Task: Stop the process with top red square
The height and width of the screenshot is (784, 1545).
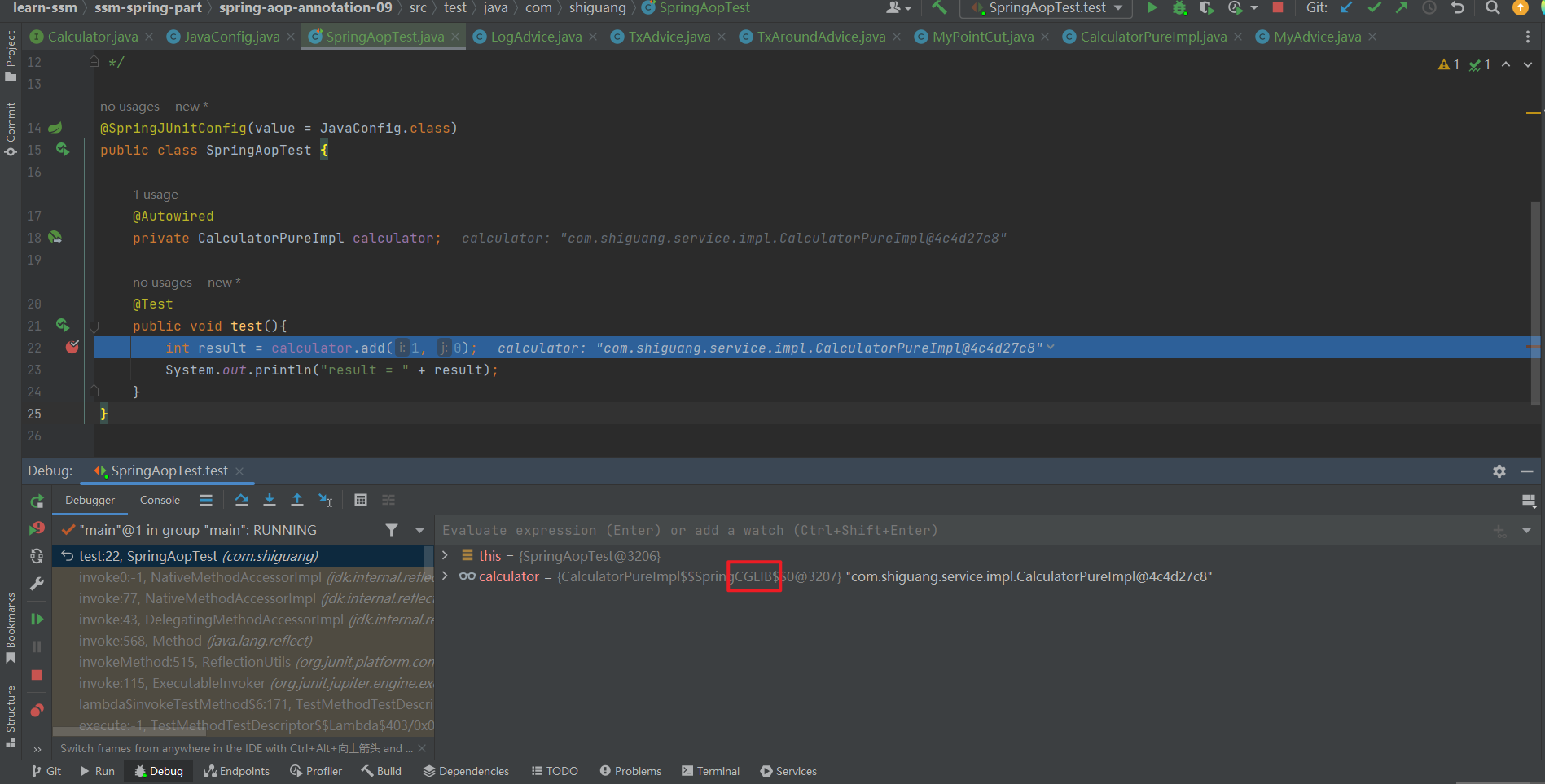Action: (1278, 8)
